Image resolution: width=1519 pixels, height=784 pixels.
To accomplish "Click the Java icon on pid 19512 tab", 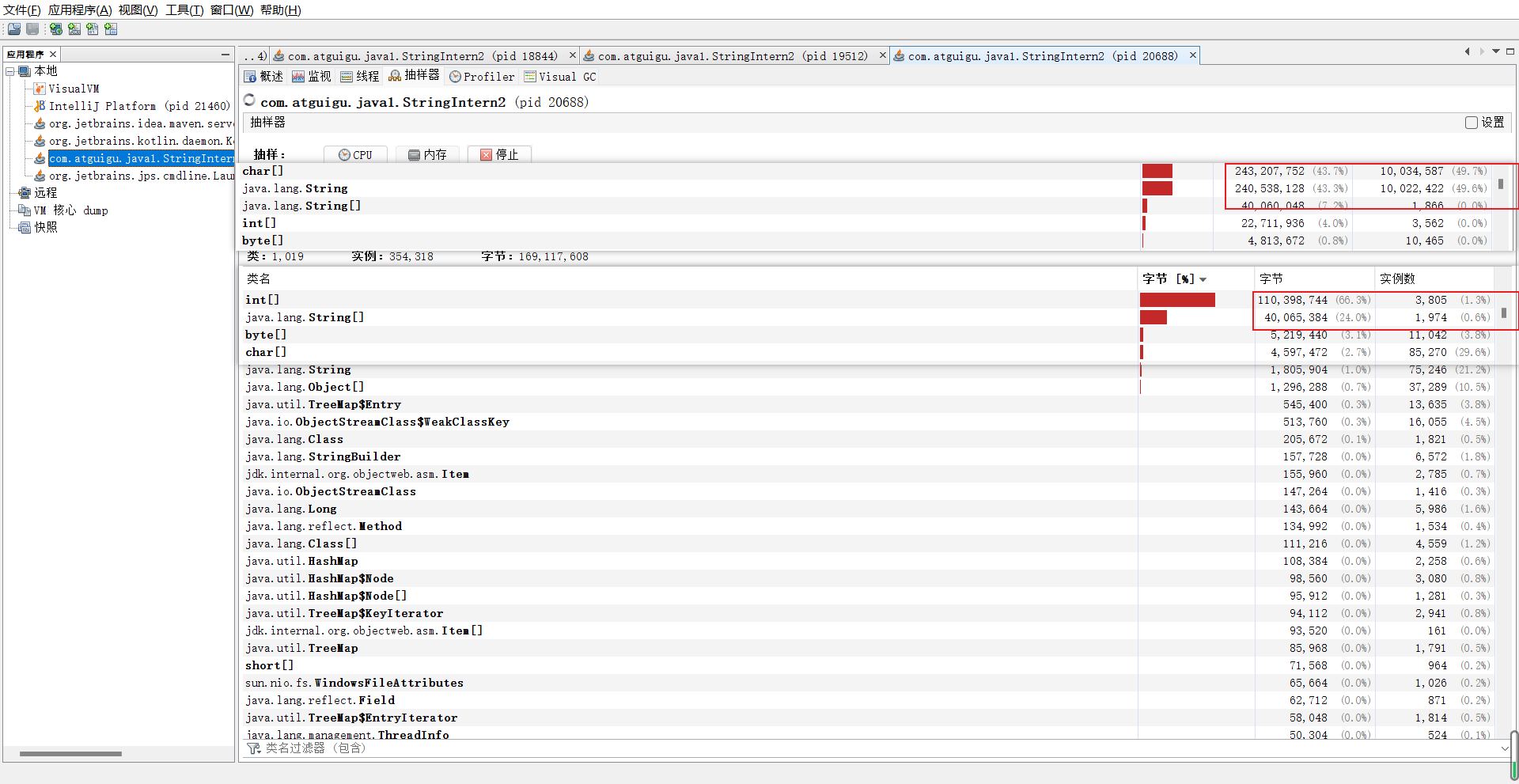I will tap(589, 56).
